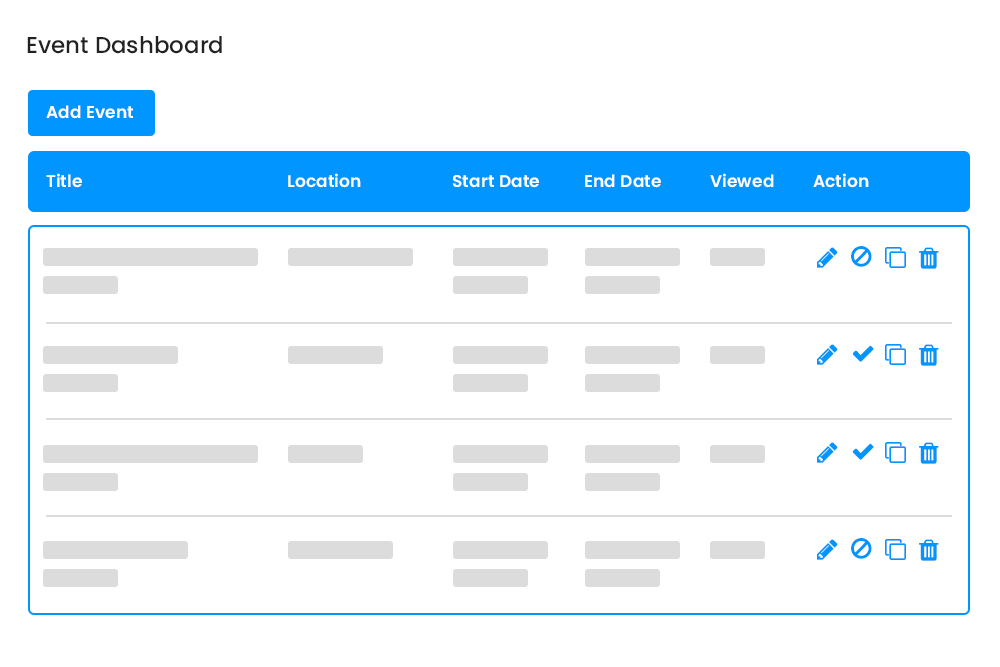This screenshot has width=1000, height=667.
Task: Toggle the blocked status on the first event
Action: coord(861,257)
